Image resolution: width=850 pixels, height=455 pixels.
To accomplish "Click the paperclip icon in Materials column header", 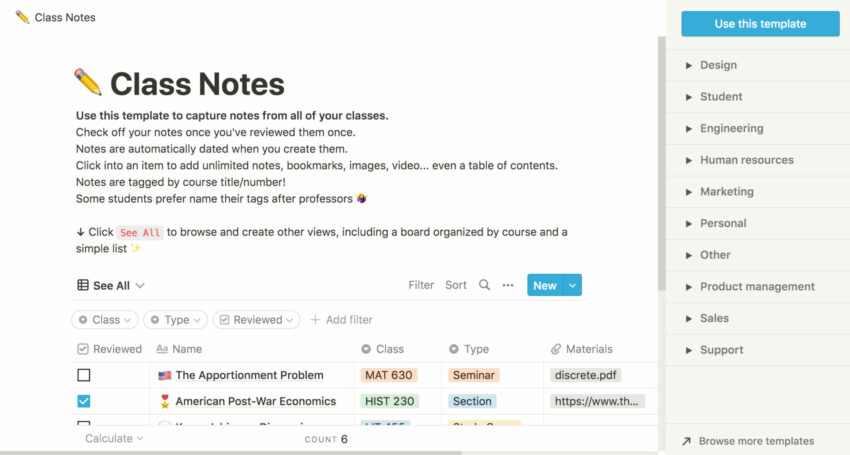I will tap(556, 349).
